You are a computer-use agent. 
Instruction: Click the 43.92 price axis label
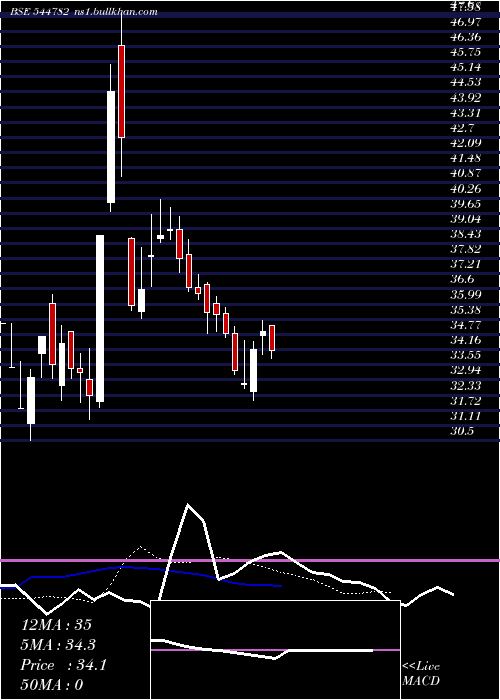coord(466,98)
